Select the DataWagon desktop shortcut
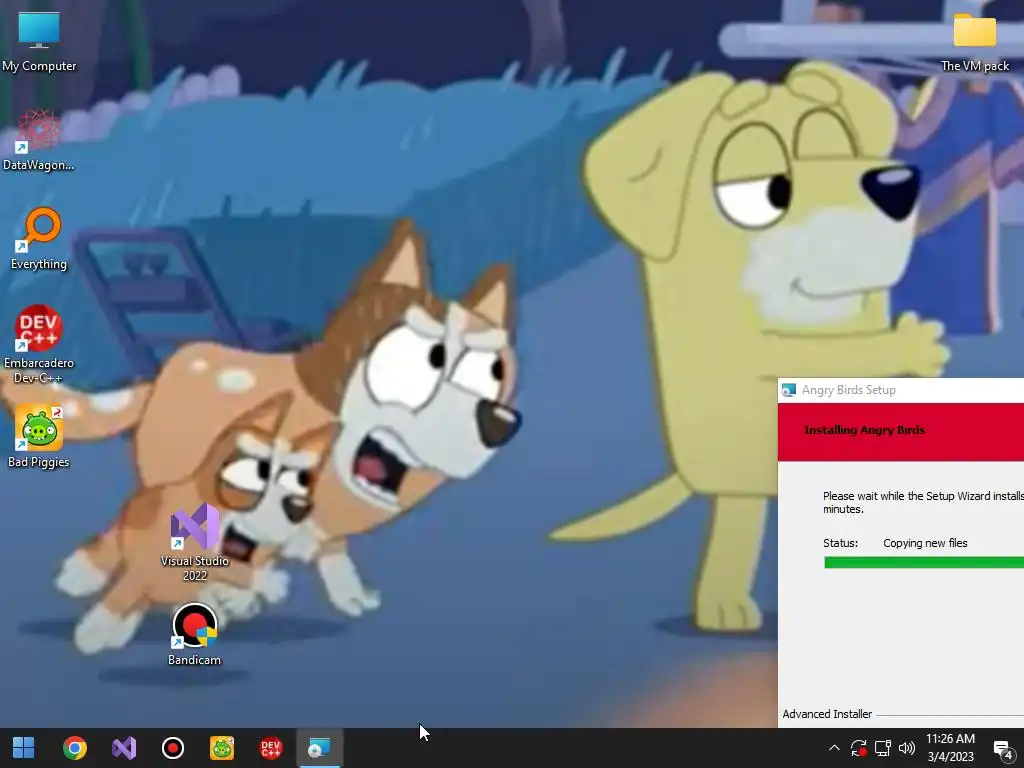Screen dimensions: 1024x768 (x=39, y=140)
